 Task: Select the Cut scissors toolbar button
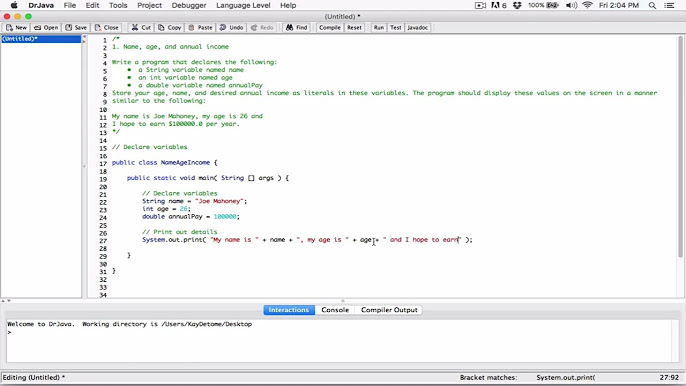pos(141,28)
